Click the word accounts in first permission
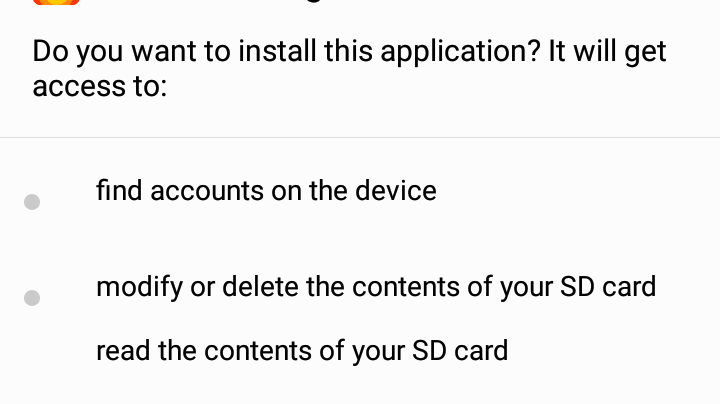The width and height of the screenshot is (720, 404). 207,191
